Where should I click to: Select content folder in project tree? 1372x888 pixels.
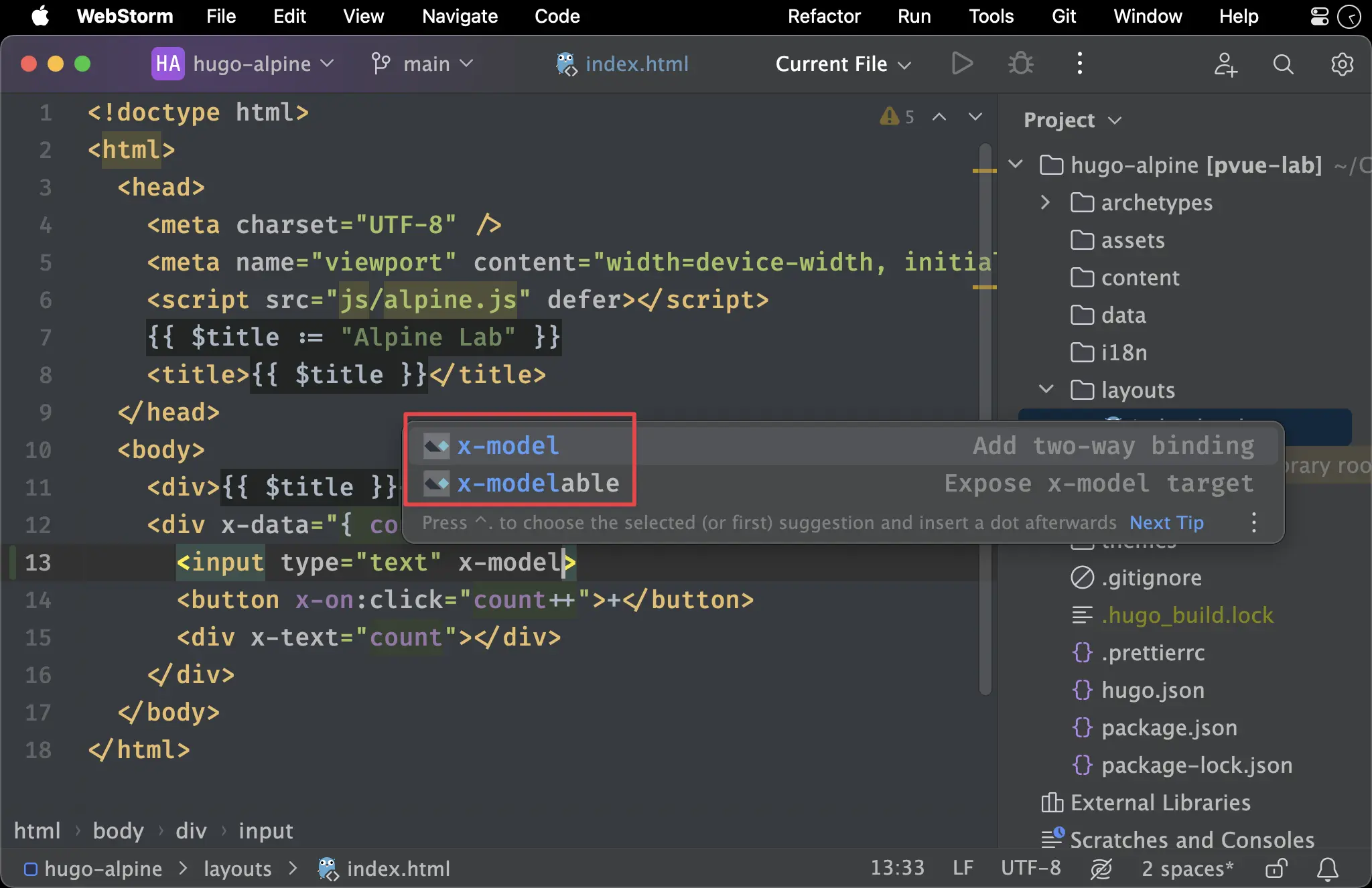pyautogui.click(x=1140, y=277)
